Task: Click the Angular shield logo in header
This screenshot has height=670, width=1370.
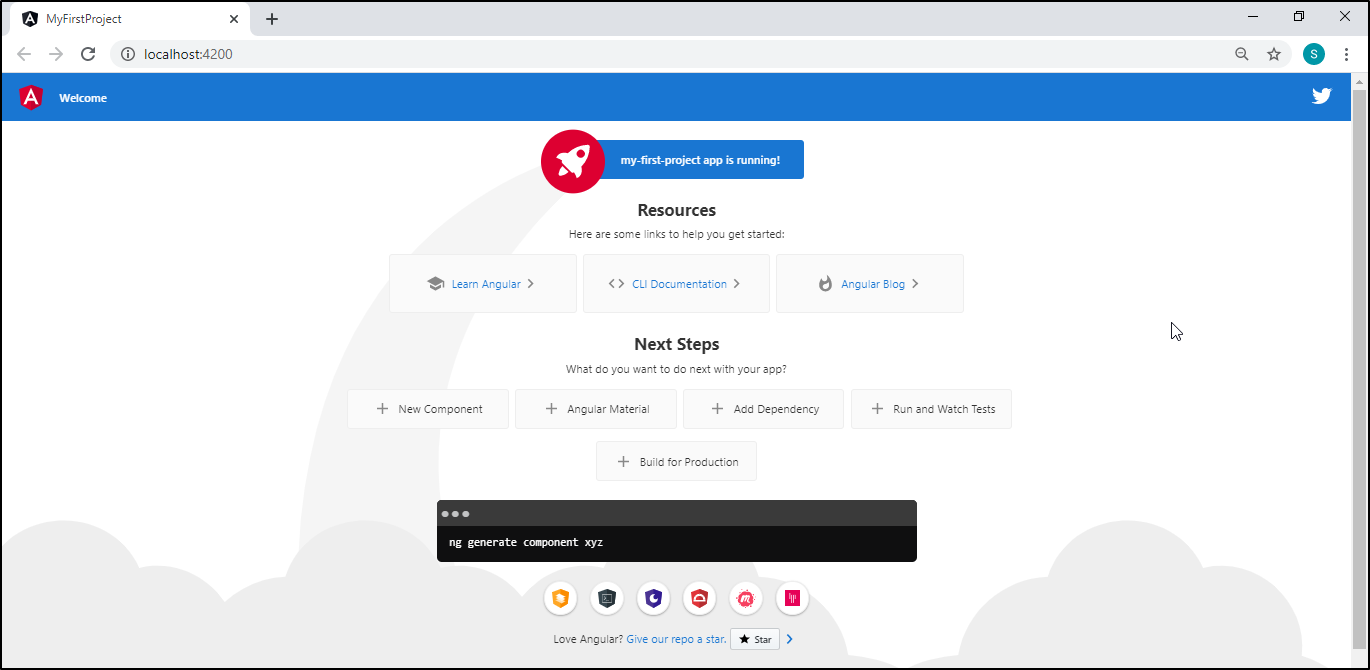Action: (31, 97)
